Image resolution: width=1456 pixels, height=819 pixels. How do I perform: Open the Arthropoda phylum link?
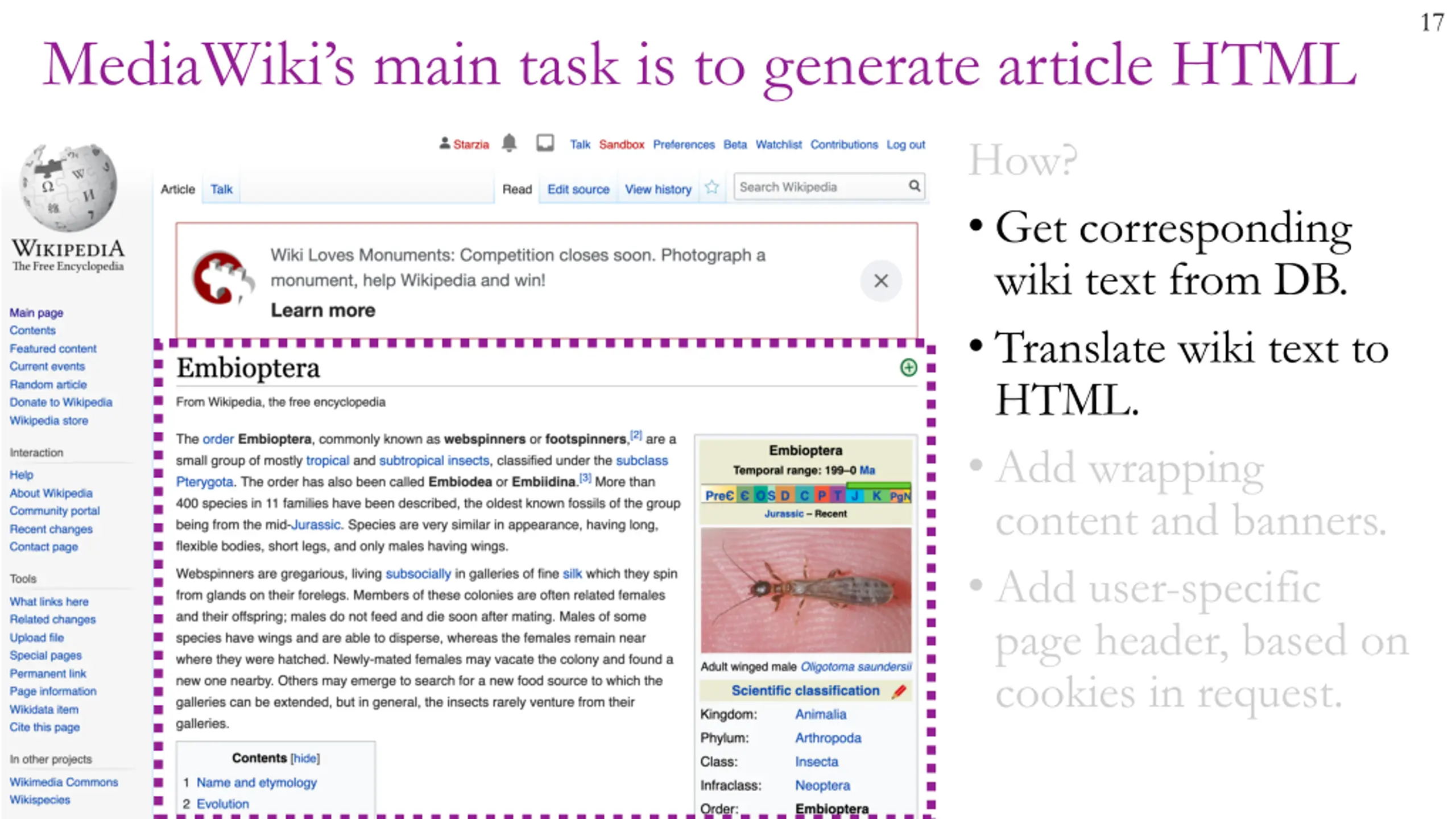(828, 738)
